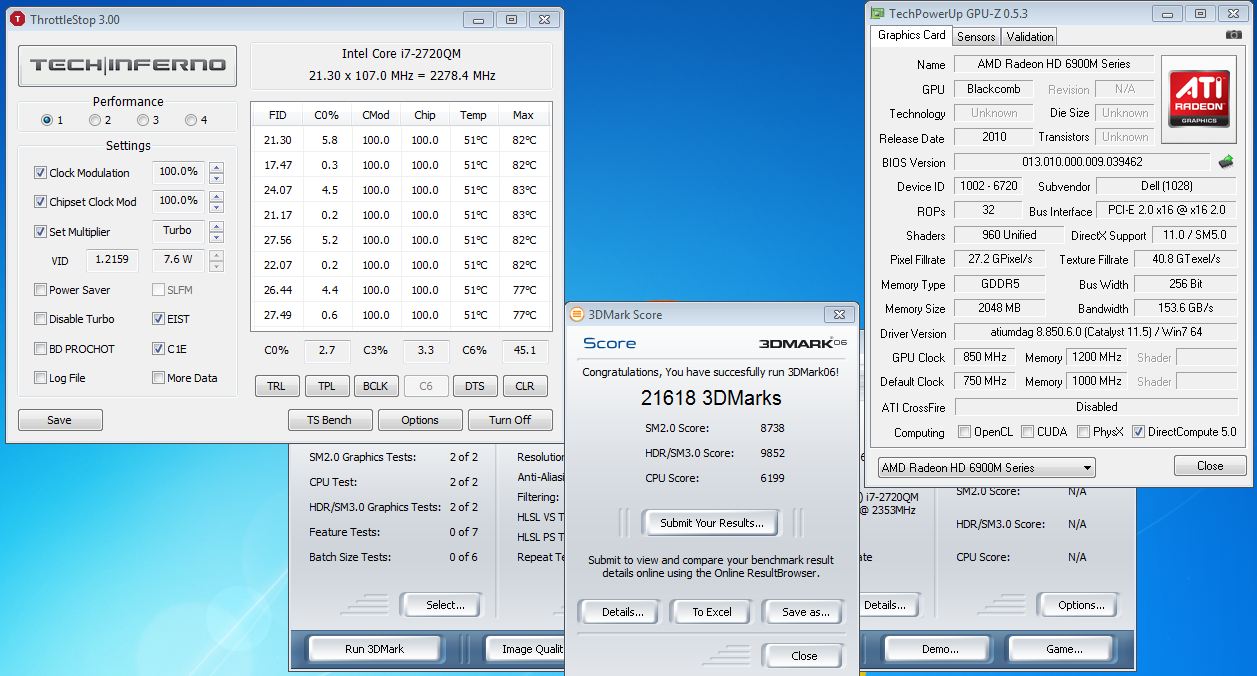1257x676 pixels.
Task: Check the More Data option
Action: [x=158, y=378]
